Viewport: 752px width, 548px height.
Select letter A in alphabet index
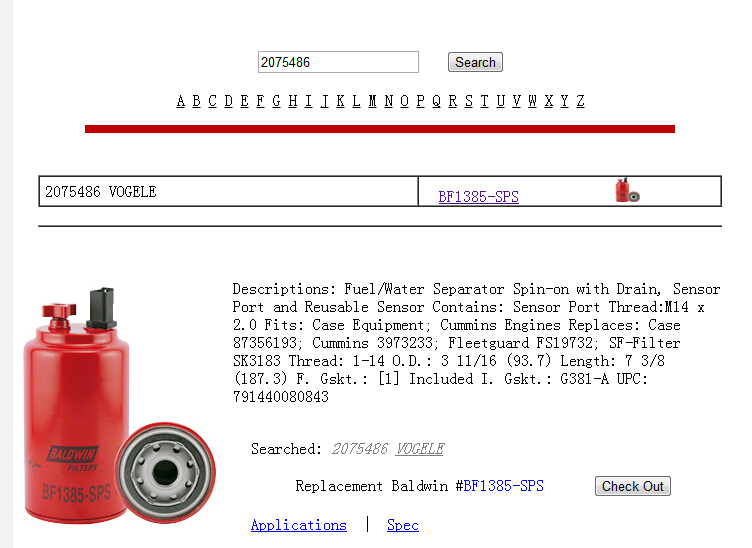(x=180, y=101)
